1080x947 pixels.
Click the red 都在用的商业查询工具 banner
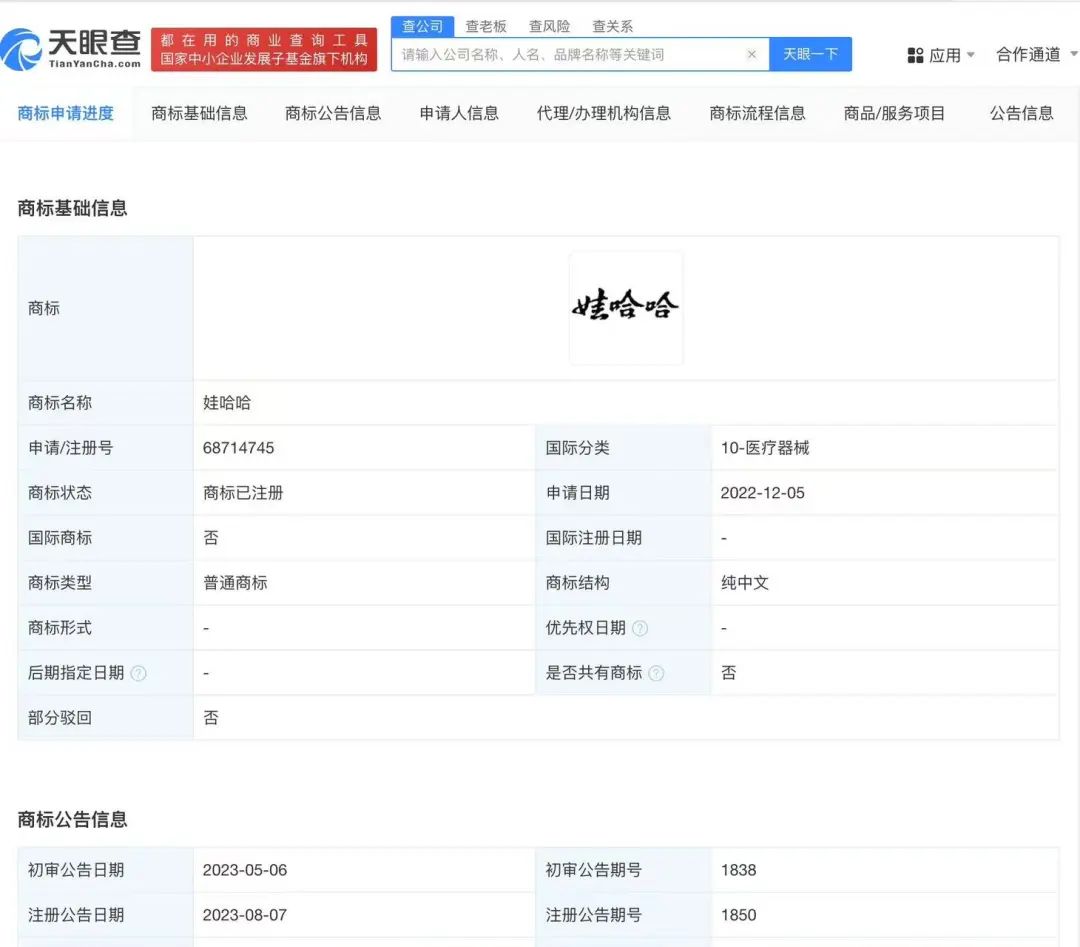[x=264, y=50]
